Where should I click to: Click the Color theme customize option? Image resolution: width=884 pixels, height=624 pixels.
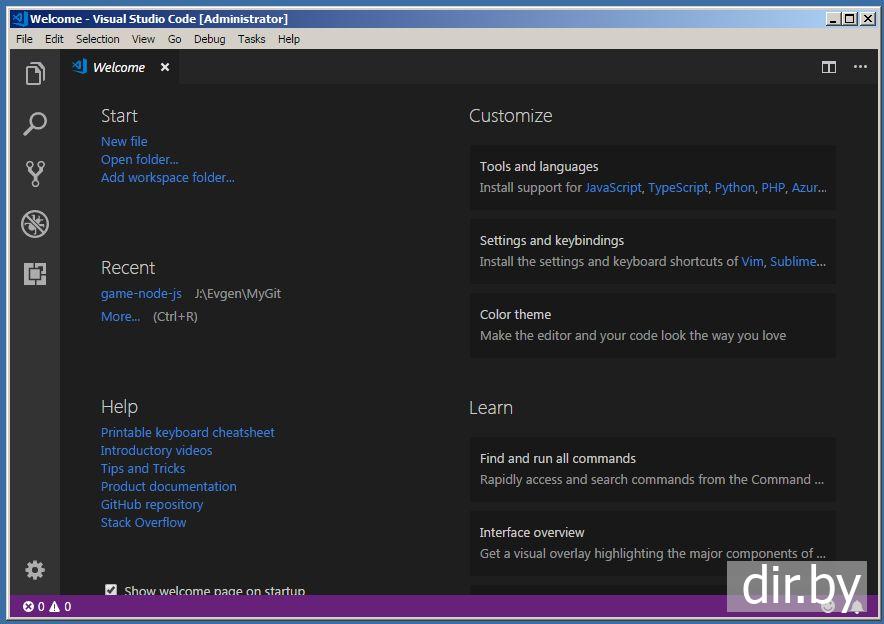(652, 325)
